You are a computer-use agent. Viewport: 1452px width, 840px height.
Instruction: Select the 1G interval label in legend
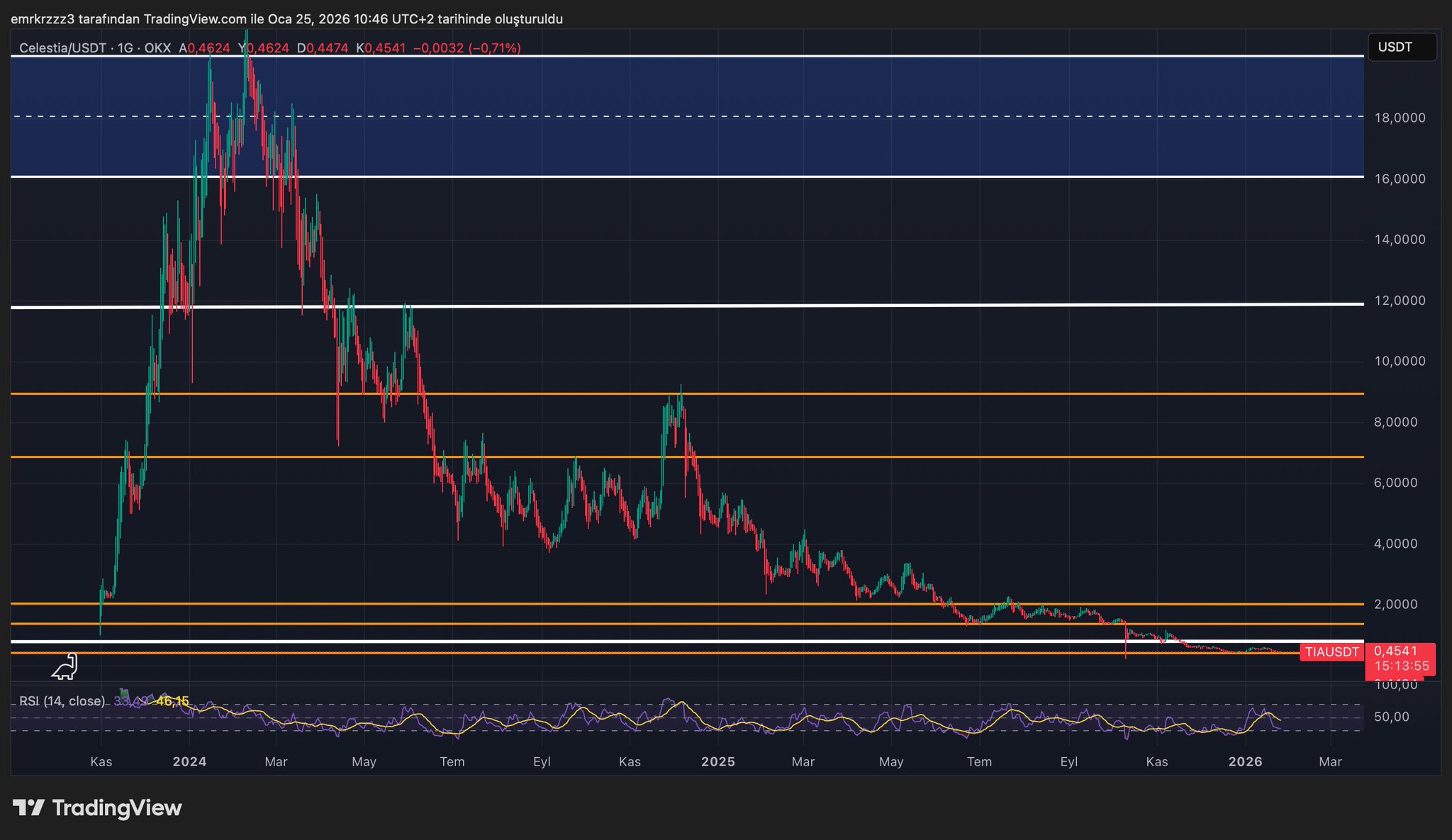click(125, 48)
